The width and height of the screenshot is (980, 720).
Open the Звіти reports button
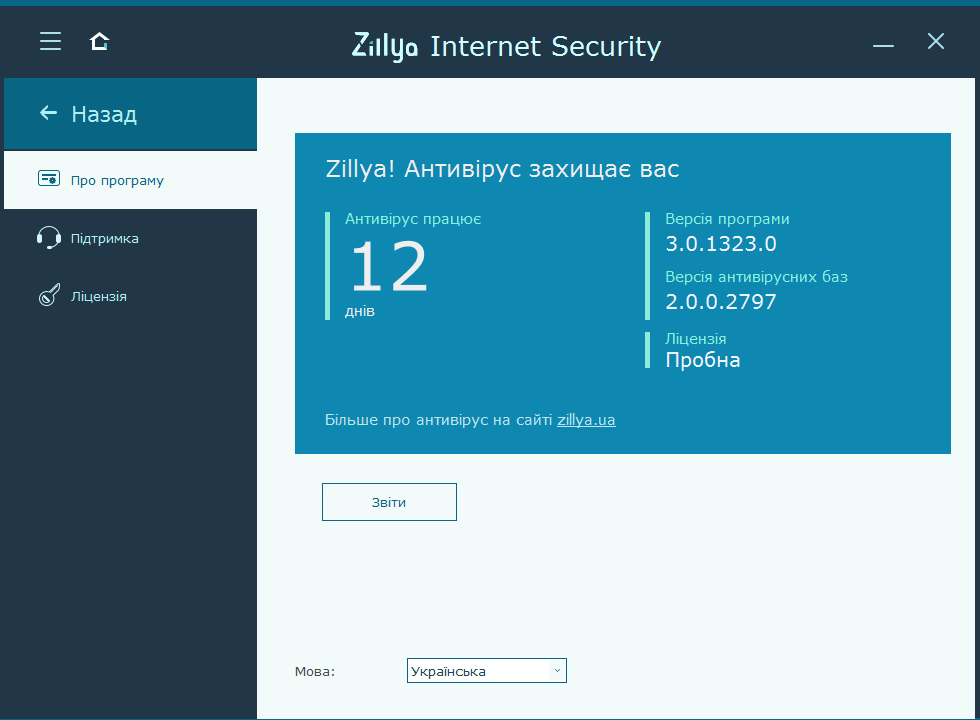click(389, 502)
